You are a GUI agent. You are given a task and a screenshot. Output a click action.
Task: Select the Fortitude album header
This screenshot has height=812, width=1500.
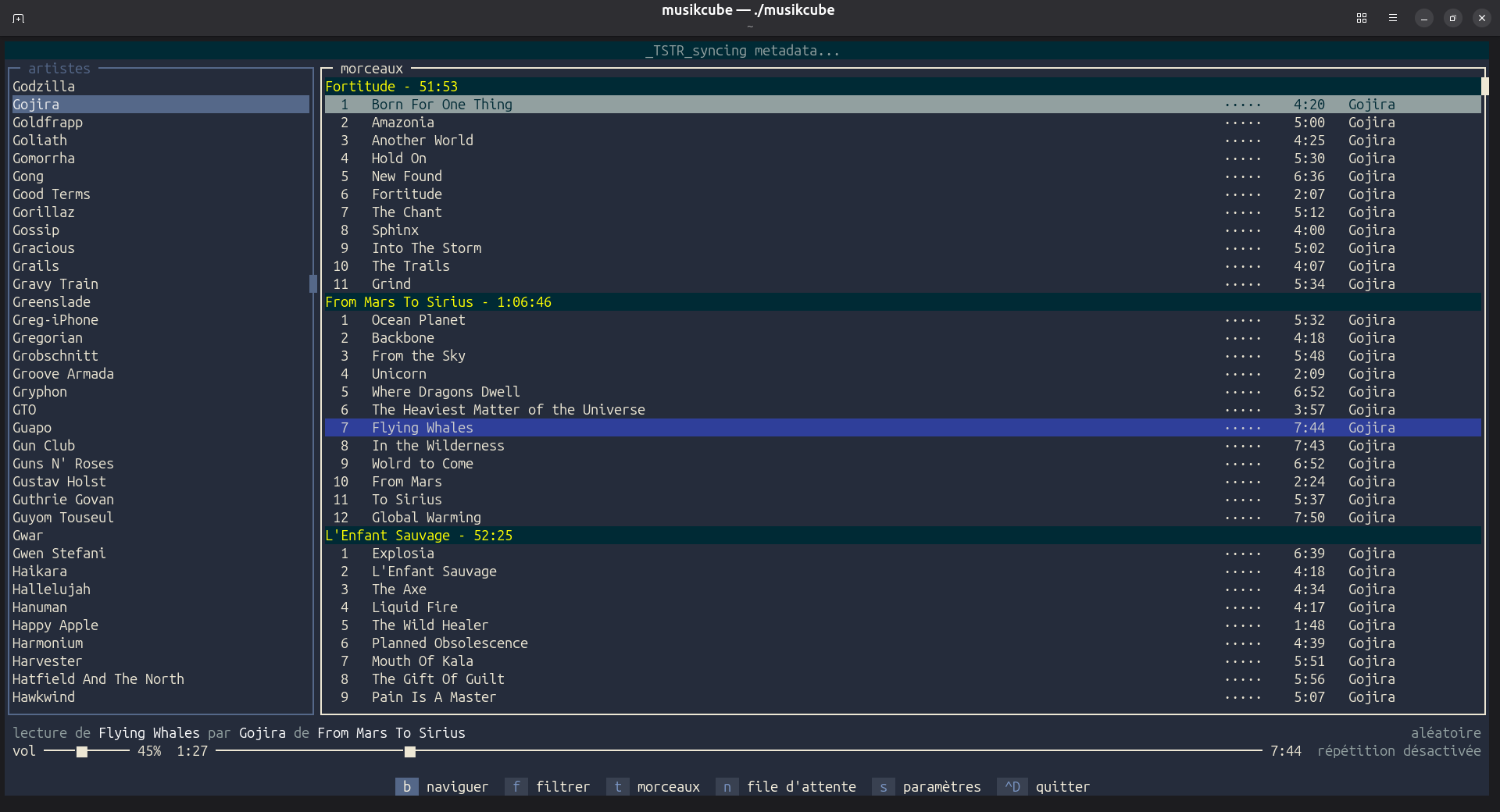click(x=391, y=87)
